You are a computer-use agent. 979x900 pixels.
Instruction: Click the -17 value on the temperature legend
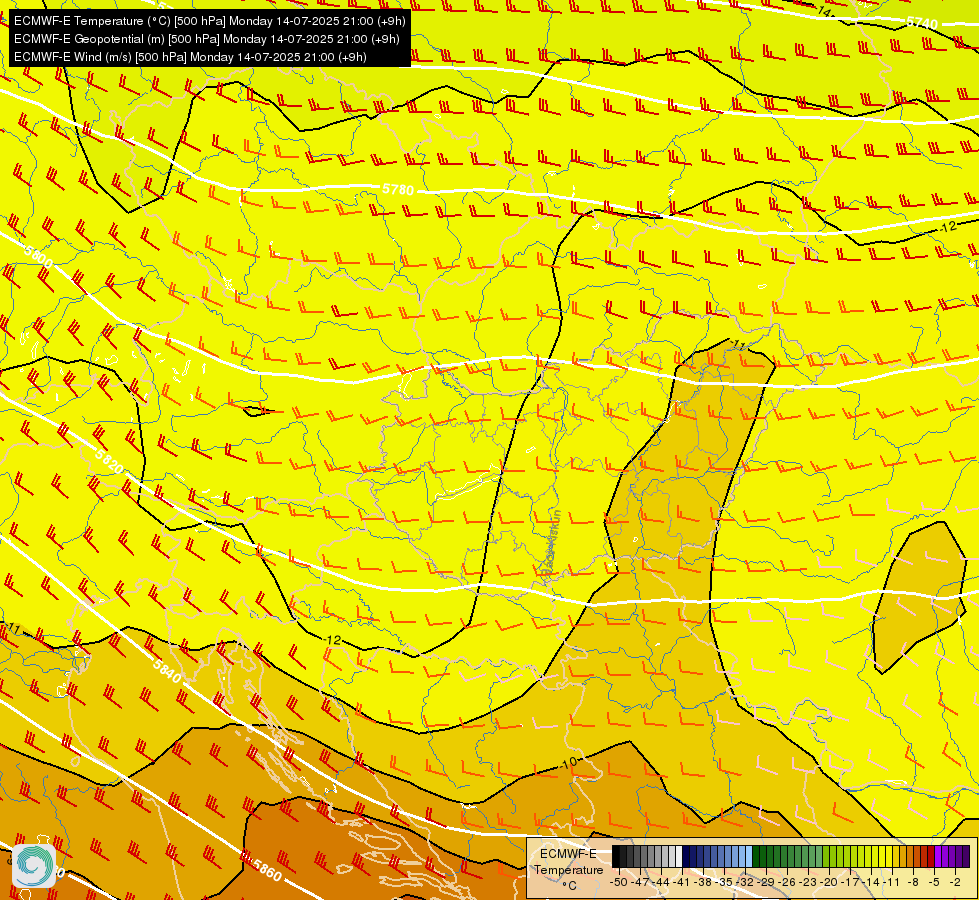tap(850, 882)
